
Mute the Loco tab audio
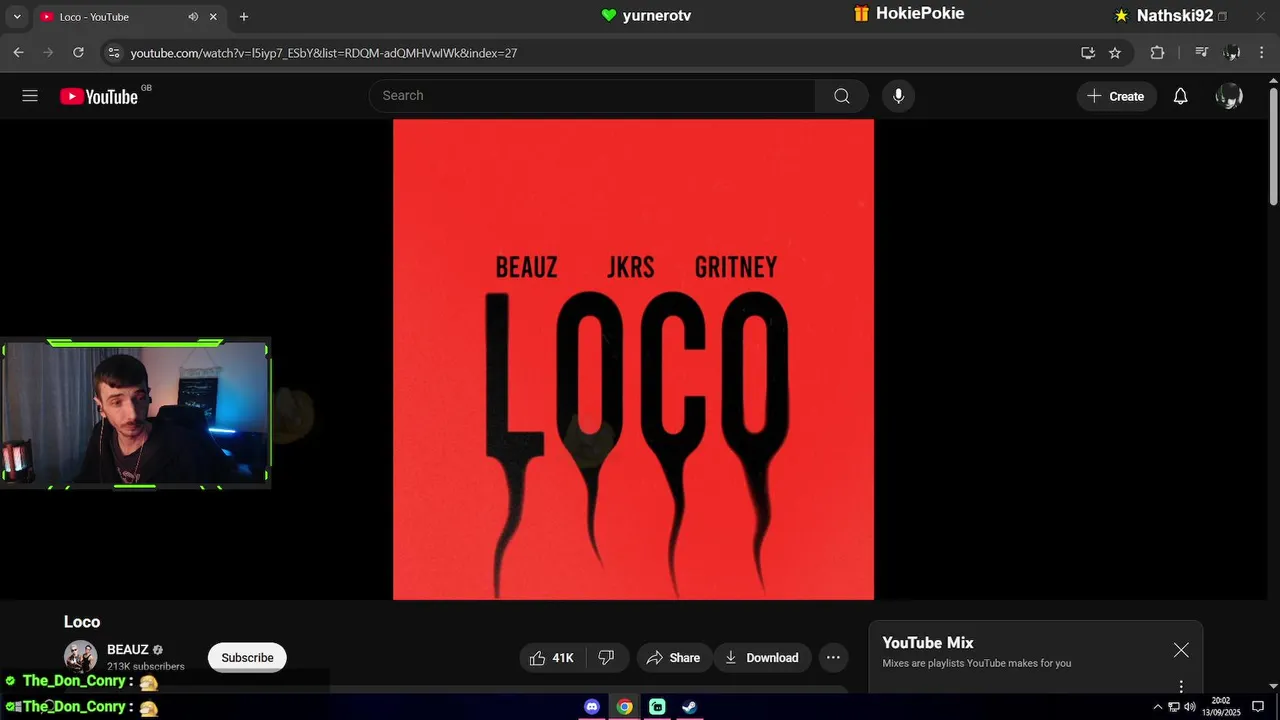point(193,17)
